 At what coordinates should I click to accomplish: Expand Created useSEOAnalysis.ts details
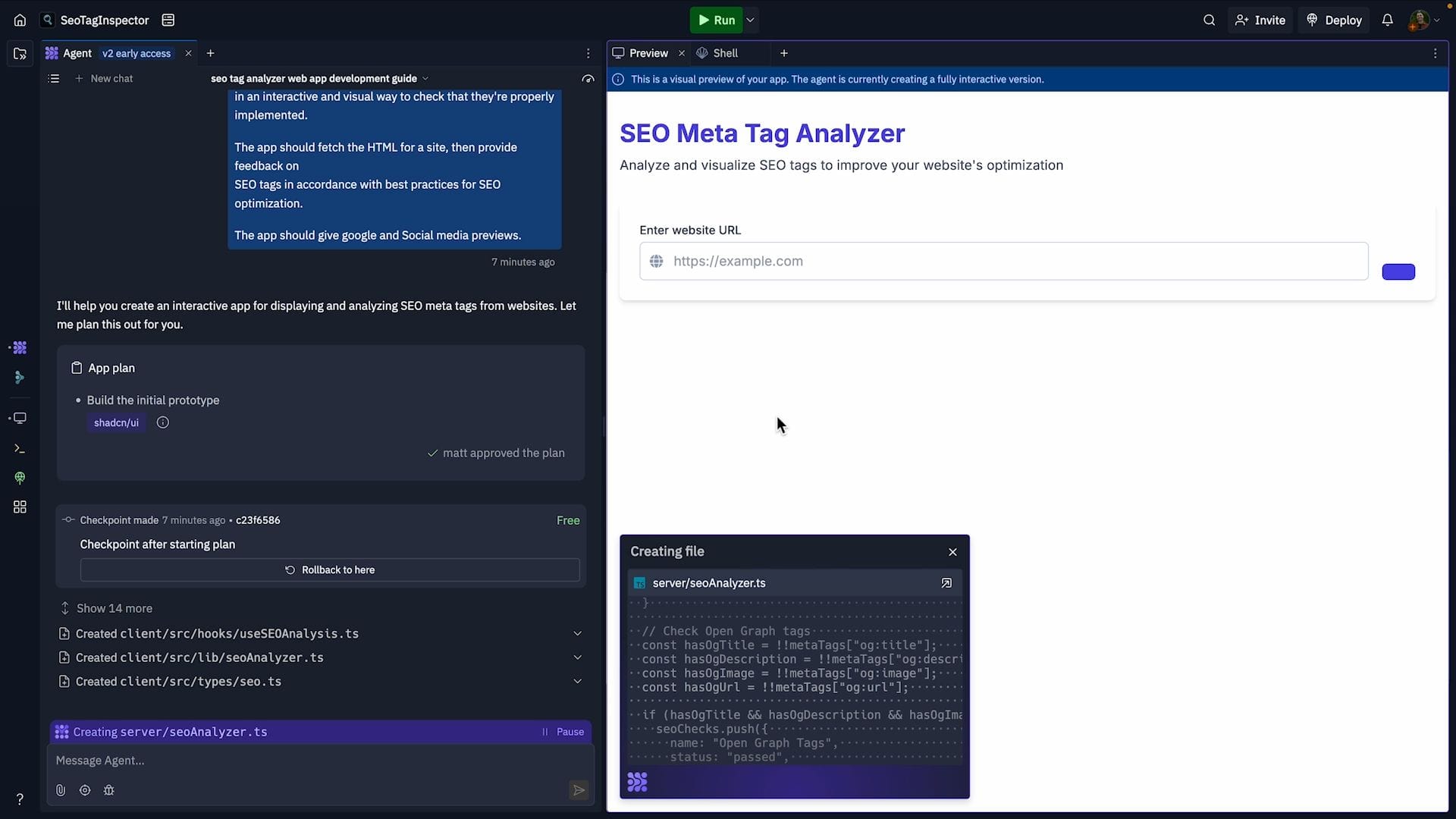coord(577,633)
